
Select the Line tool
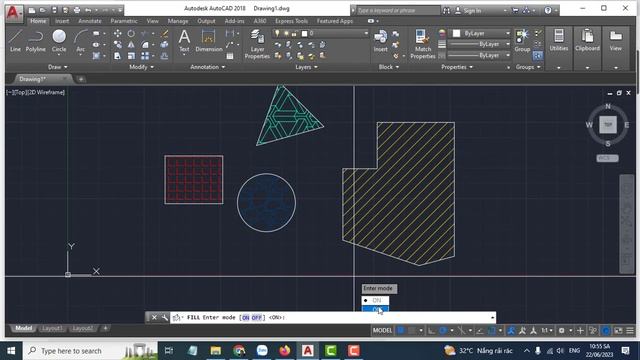click(15, 40)
